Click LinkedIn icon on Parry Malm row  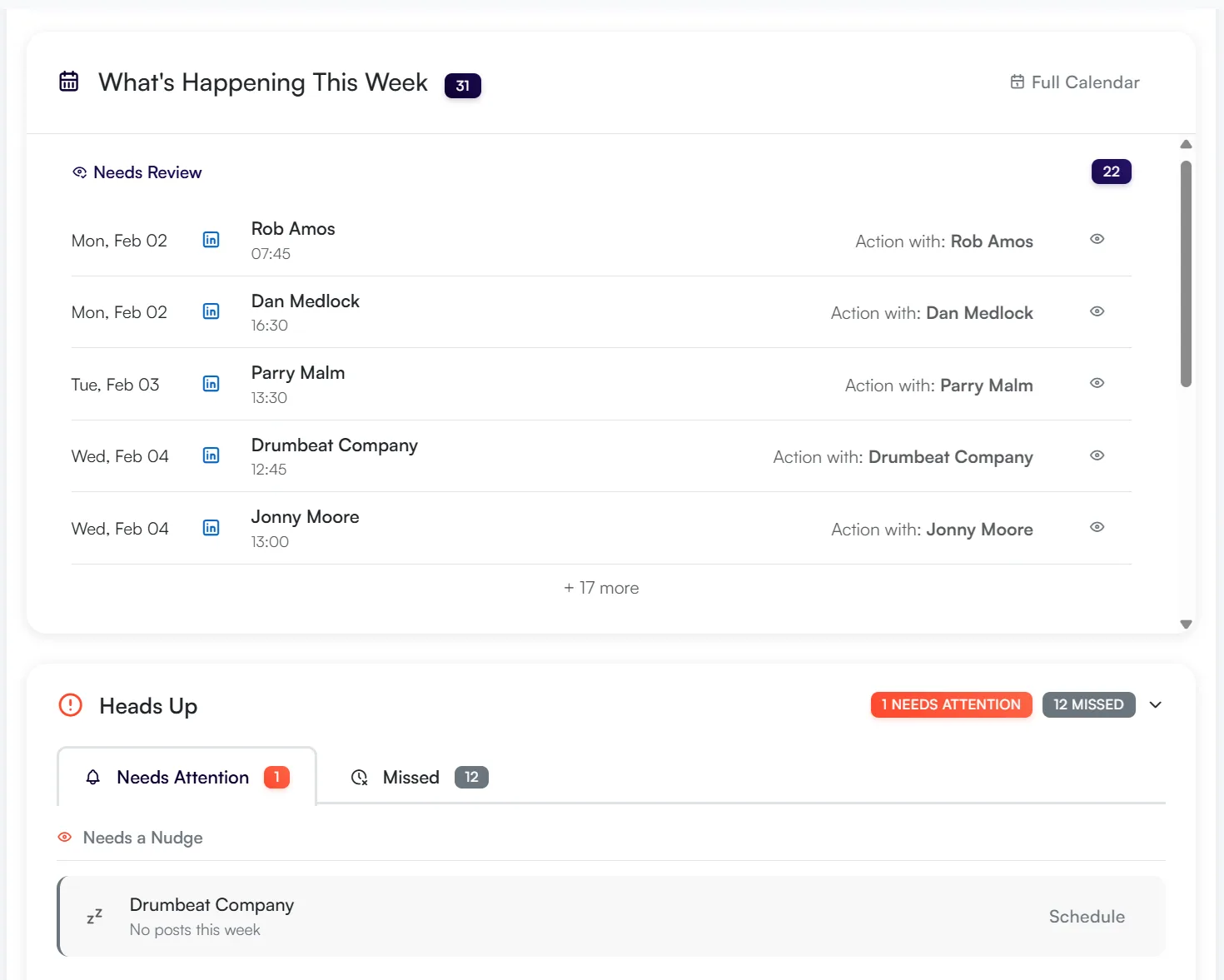(211, 384)
